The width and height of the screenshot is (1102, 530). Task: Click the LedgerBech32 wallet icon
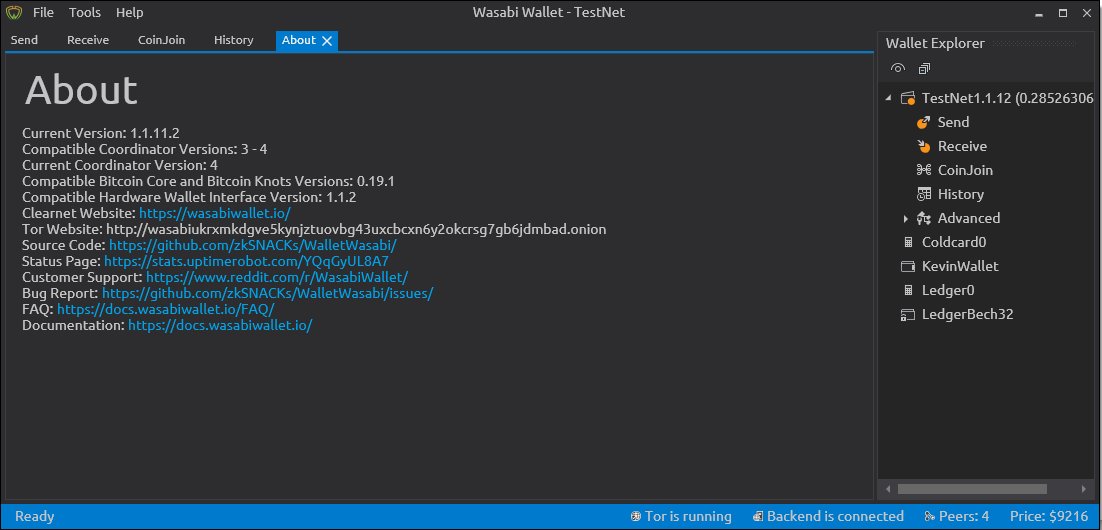908,314
